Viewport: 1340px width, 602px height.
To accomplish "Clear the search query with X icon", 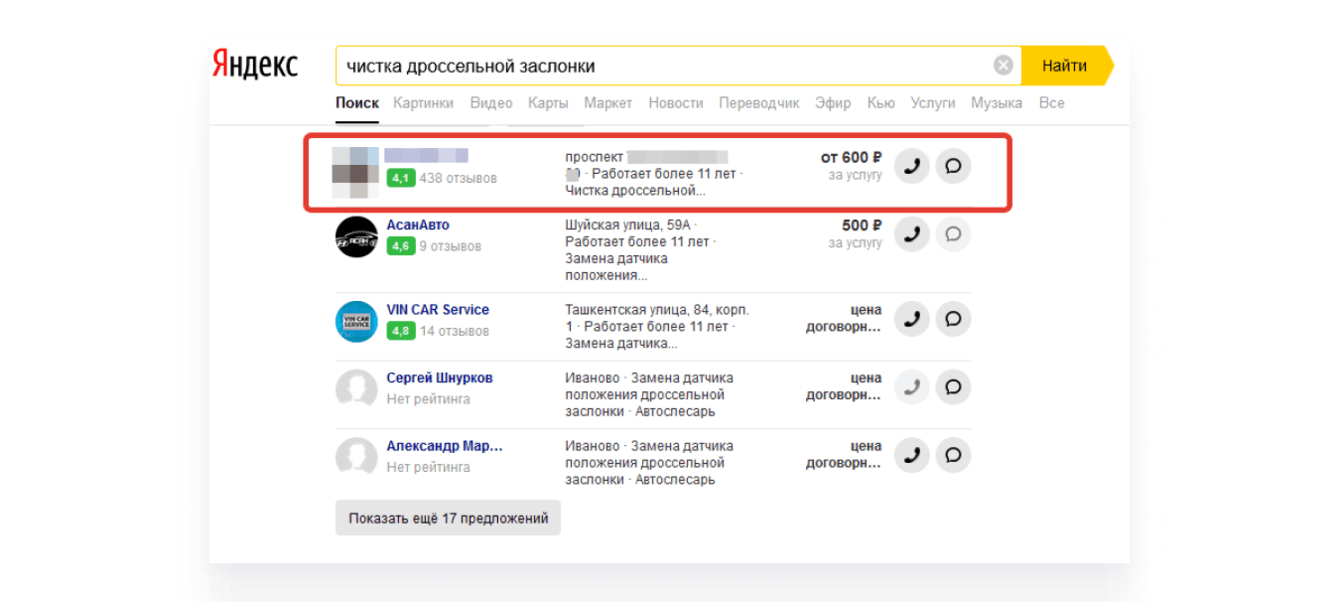I will click(x=1003, y=66).
